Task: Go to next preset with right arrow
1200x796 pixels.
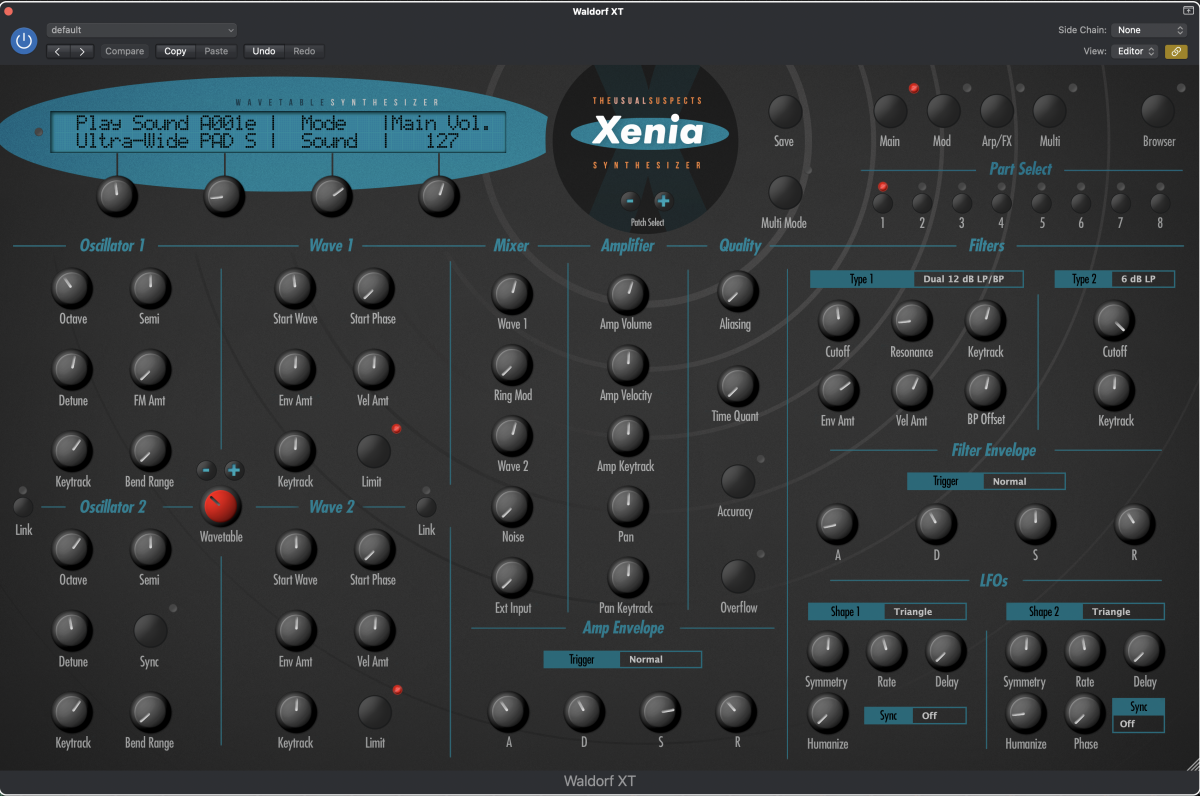Action: pyautogui.click(x=82, y=51)
